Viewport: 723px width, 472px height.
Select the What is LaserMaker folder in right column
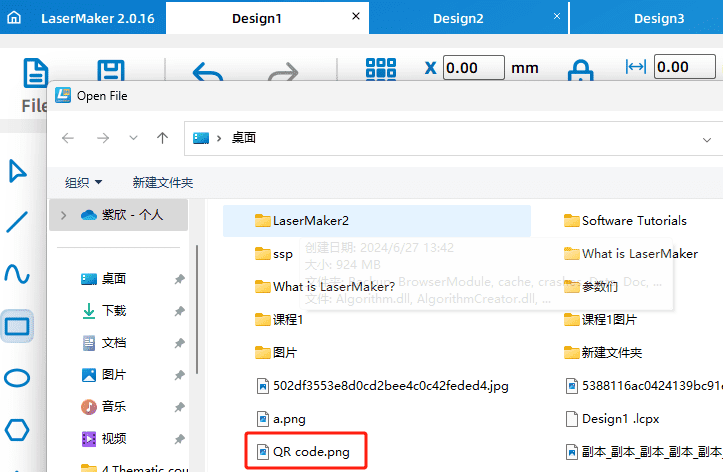[x=631, y=254]
